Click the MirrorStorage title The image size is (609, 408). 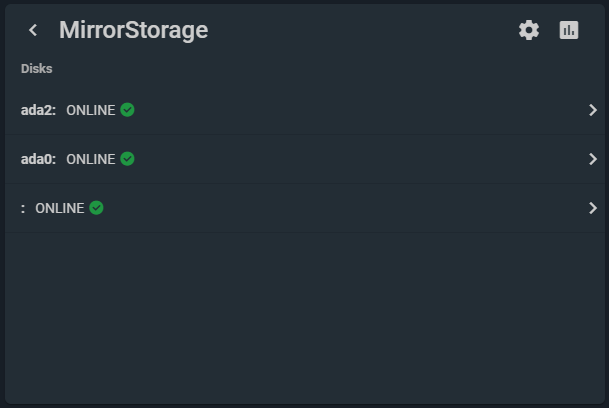pyautogui.click(x=134, y=30)
